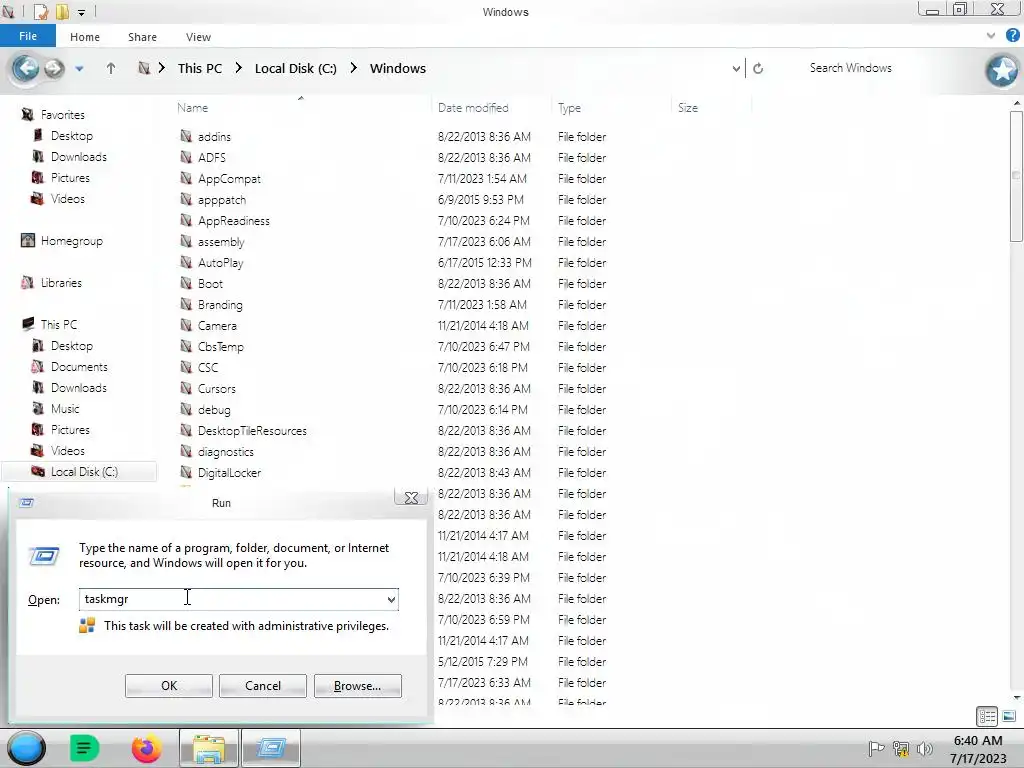The width and height of the screenshot is (1024, 768).
Task: Expand chevron after This PC breadcrumb
Action: click(x=238, y=68)
